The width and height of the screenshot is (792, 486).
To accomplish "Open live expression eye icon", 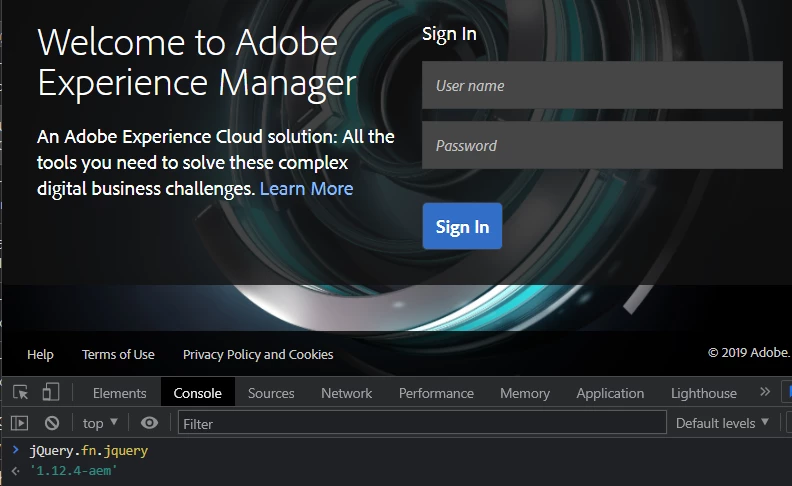I will pyautogui.click(x=149, y=423).
